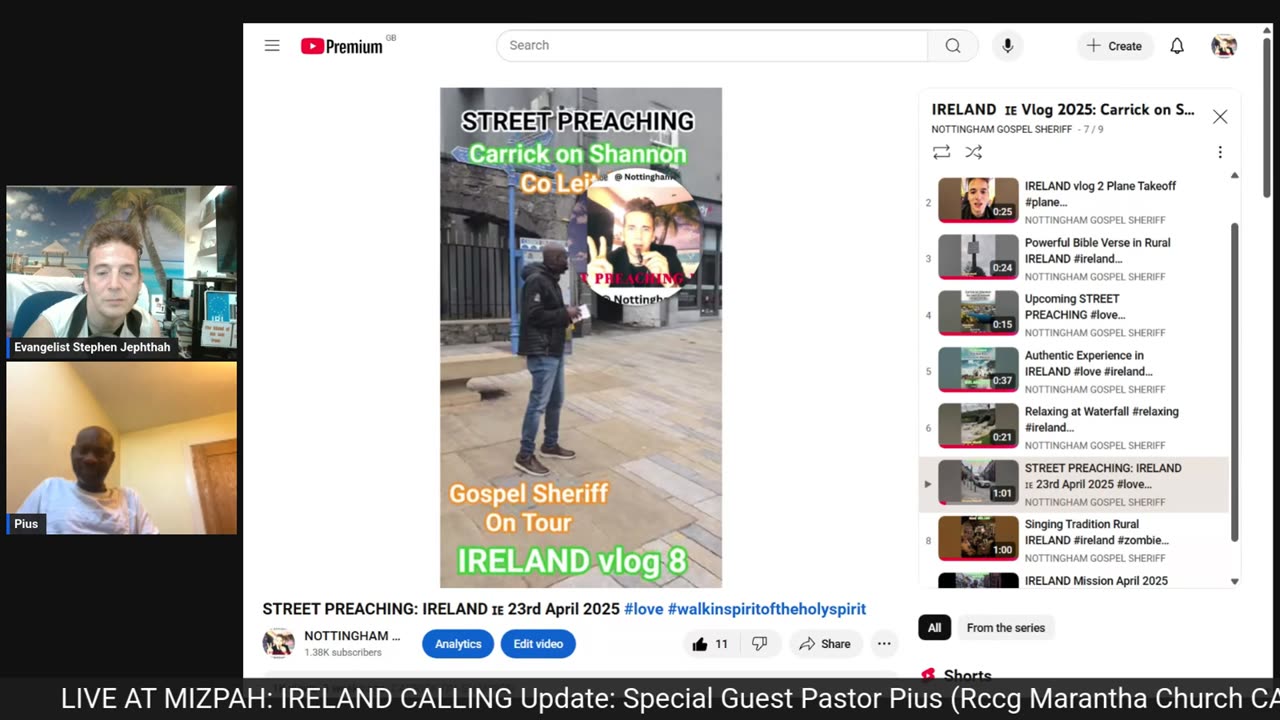Image resolution: width=1280 pixels, height=720 pixels.
Task: Open the Create button
Action: click(x=1115, y=46)
